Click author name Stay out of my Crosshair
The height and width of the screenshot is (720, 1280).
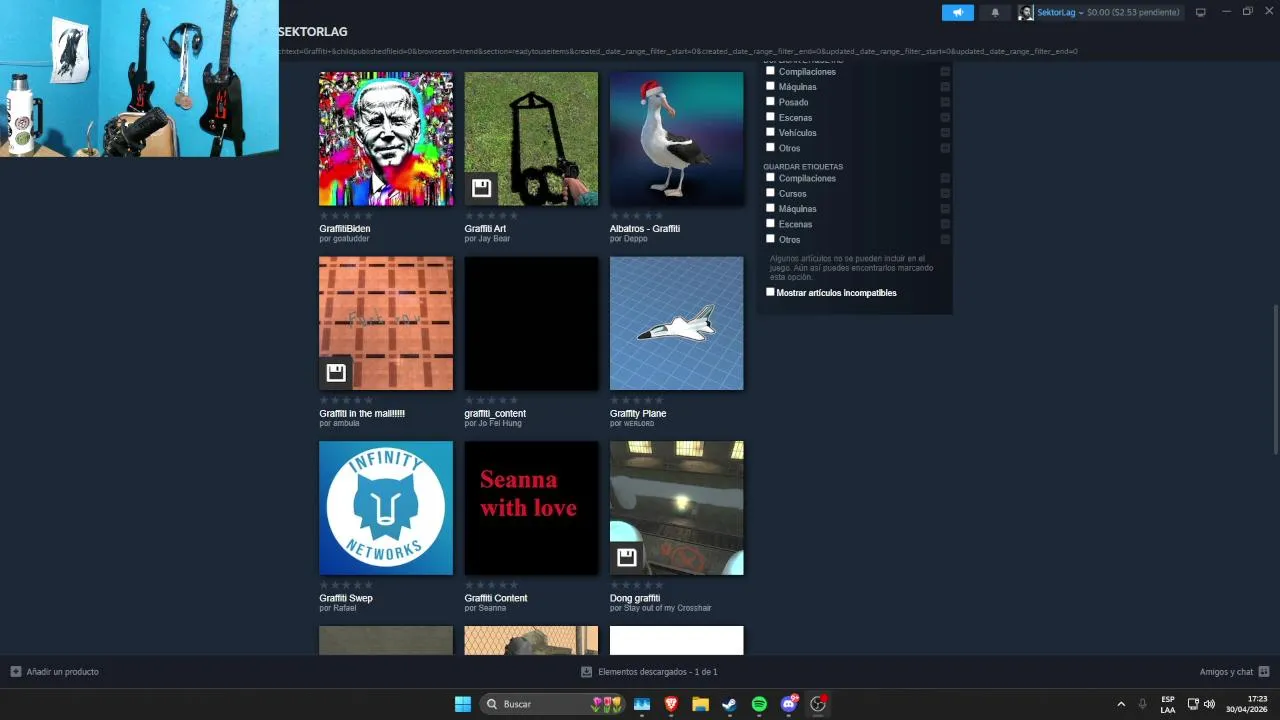[x=667, y=608]
